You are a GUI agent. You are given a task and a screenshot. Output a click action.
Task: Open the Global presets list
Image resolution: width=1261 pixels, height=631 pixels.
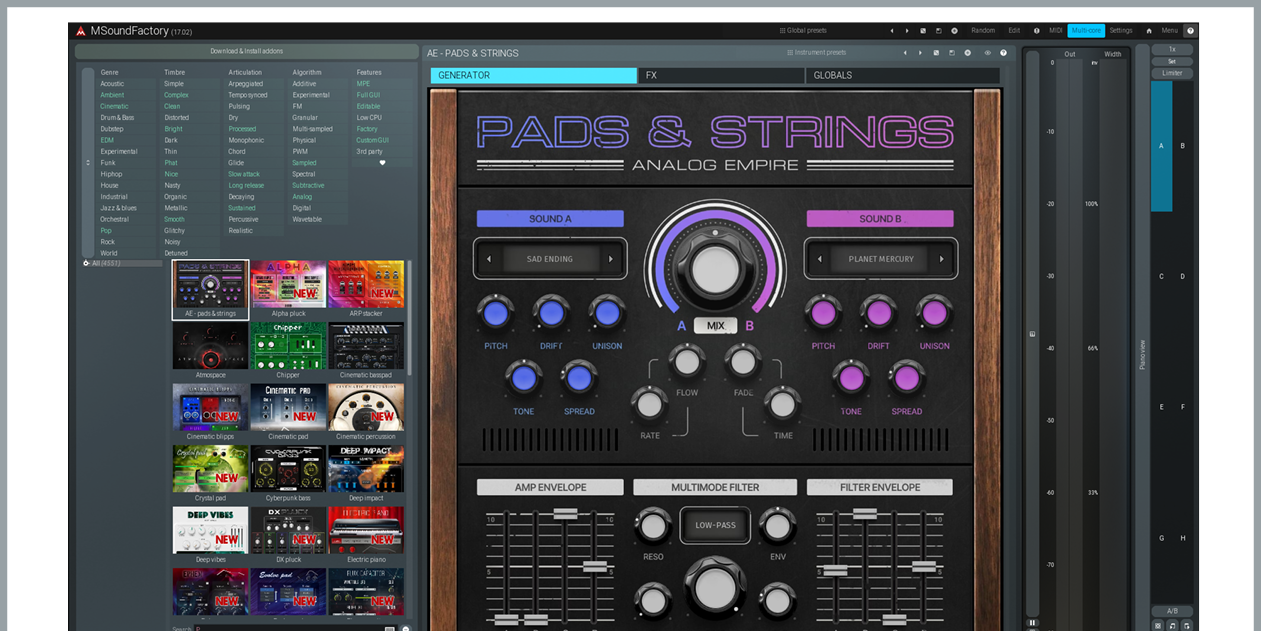[803, 31]
